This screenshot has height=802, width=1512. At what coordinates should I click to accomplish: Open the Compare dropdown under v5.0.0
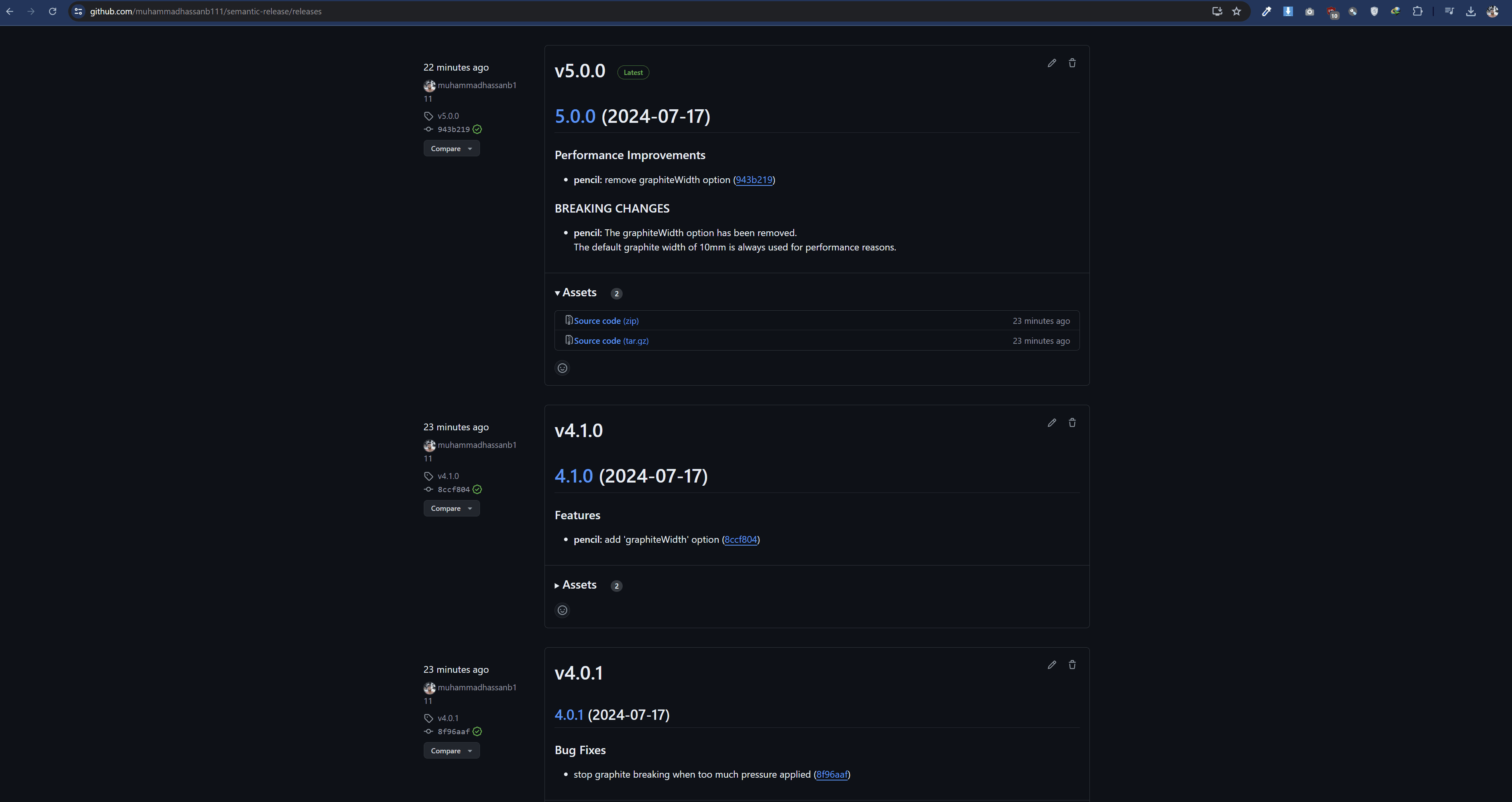pos(451,148)
